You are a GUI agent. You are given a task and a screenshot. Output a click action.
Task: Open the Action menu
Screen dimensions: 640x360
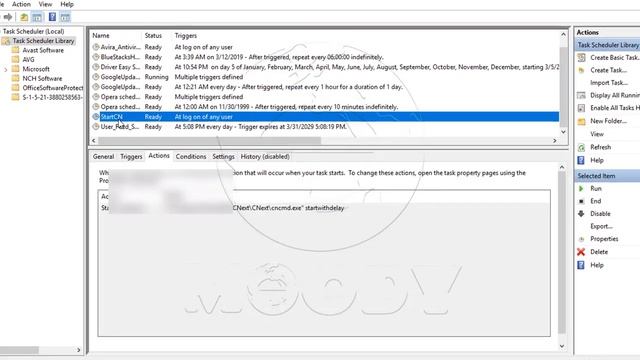(21, 4)
